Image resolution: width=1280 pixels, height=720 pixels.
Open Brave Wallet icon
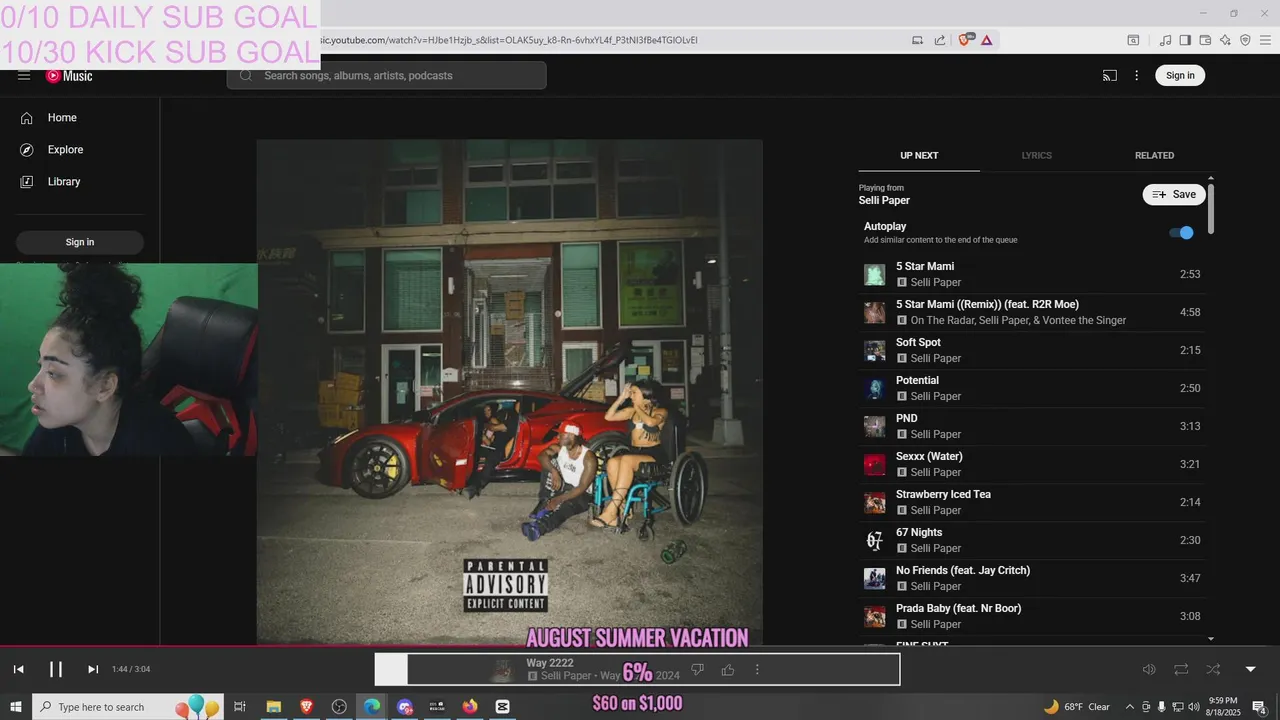click(1205, 40)
